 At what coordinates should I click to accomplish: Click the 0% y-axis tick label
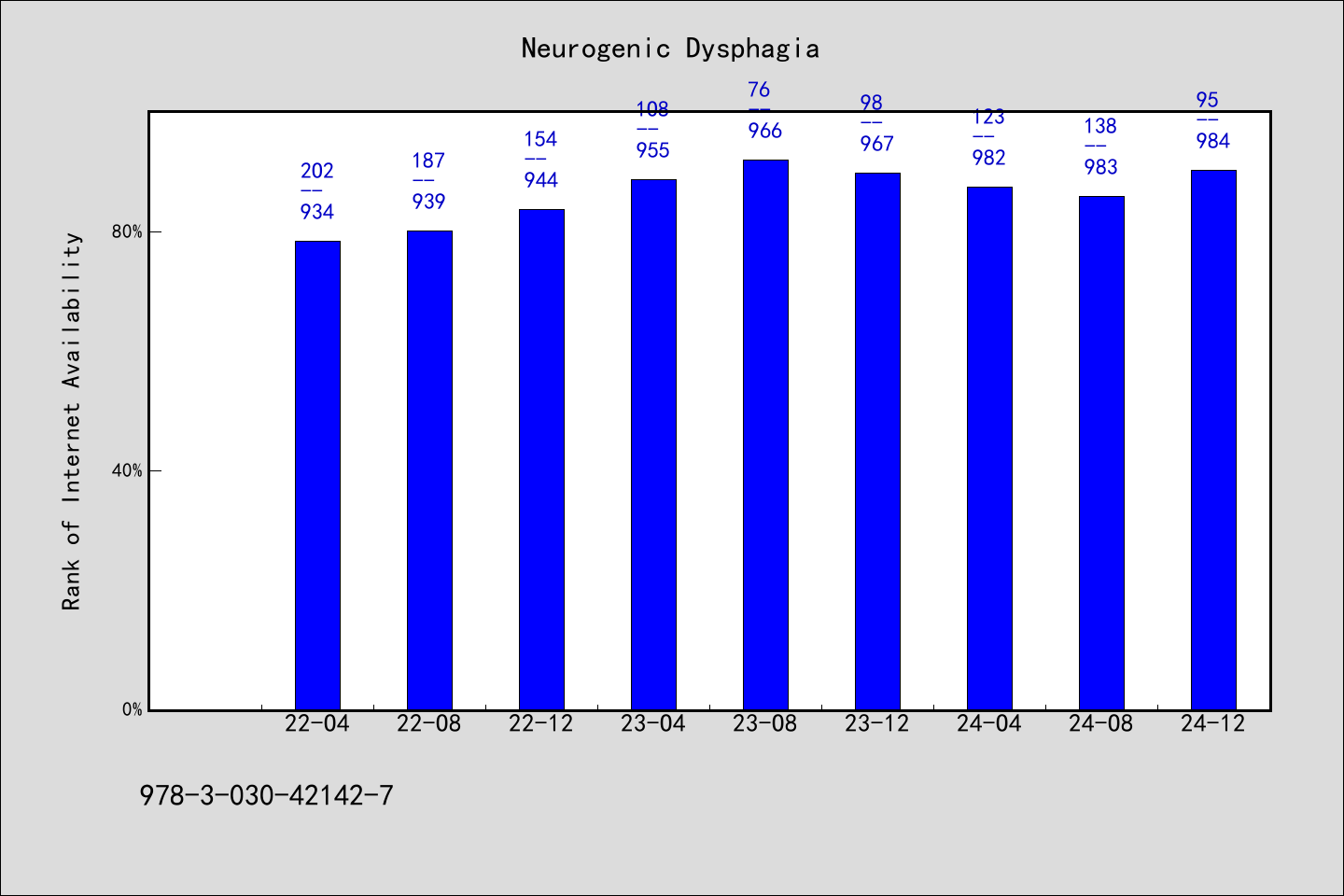[133, 709]
